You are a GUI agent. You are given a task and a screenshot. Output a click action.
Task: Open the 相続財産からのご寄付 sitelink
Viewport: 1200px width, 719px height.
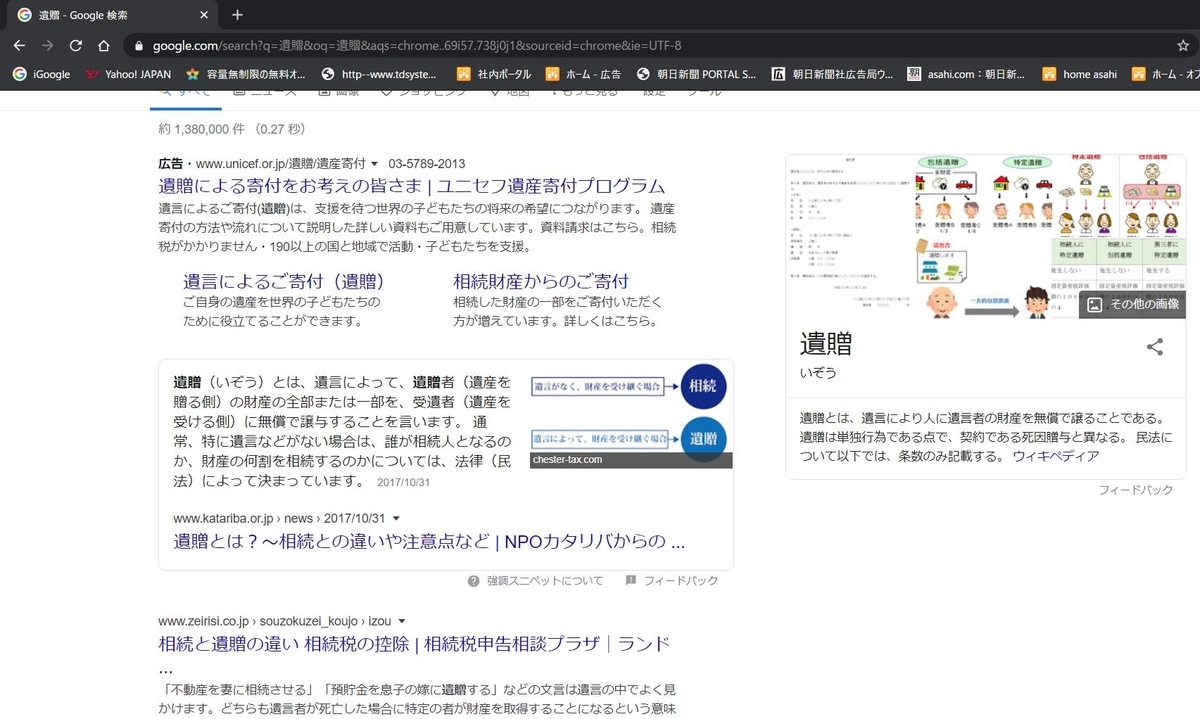[541, 282]
